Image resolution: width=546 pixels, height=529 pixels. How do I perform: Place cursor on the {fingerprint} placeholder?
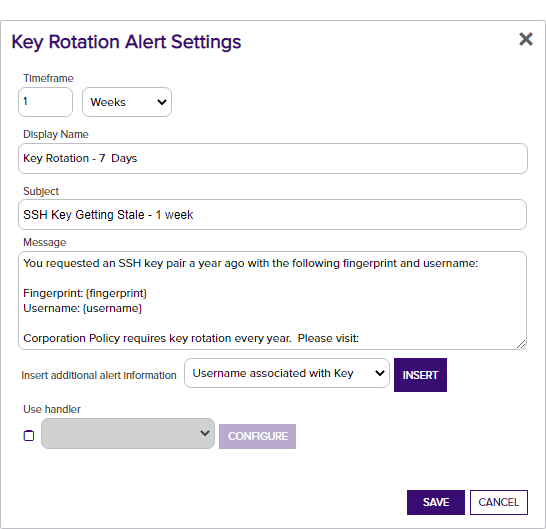click(116, 293)
